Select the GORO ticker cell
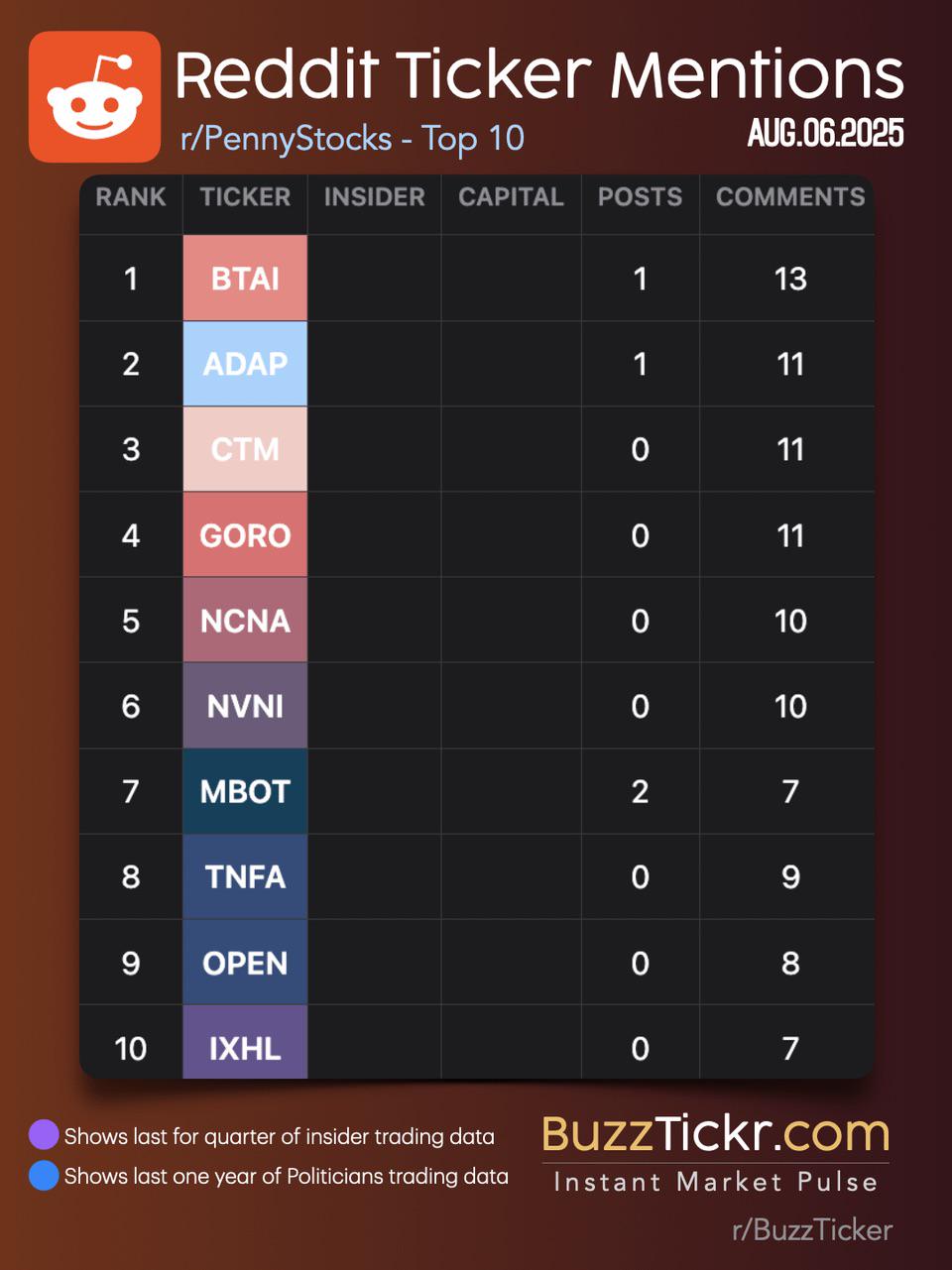Viewport: 952px width, 1270px height. [x=245, y=534]
